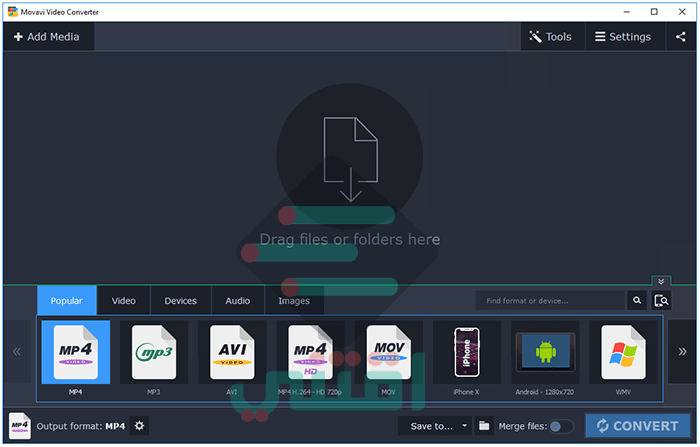Show next presets with right arrows
The height and width of the screenshot is (447, 700).
point(682,351)
